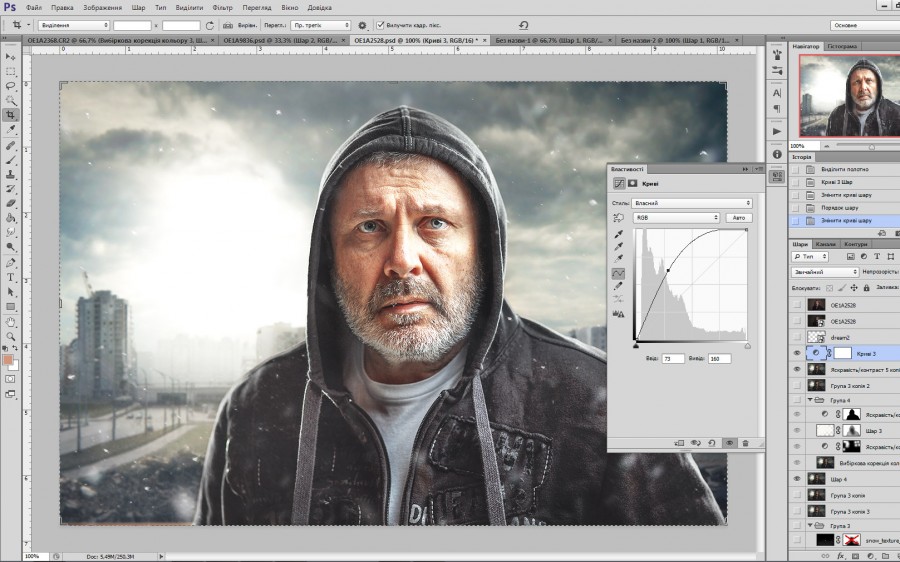Open the RGB channel dropdown in Curves

coord(676,217)
